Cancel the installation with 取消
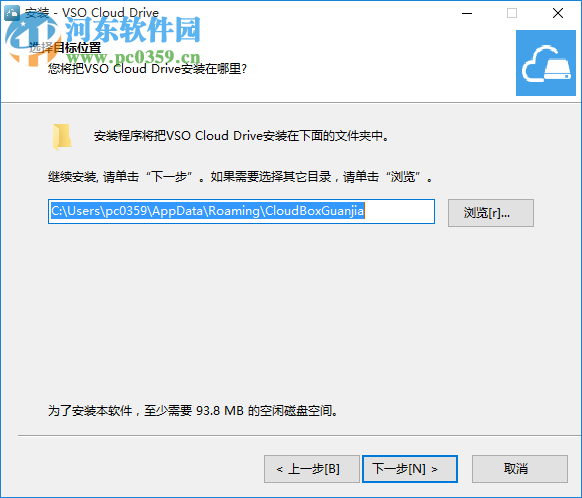Image resolution: width=582 pixels, height=498 pixels. [x=519, y=469]
